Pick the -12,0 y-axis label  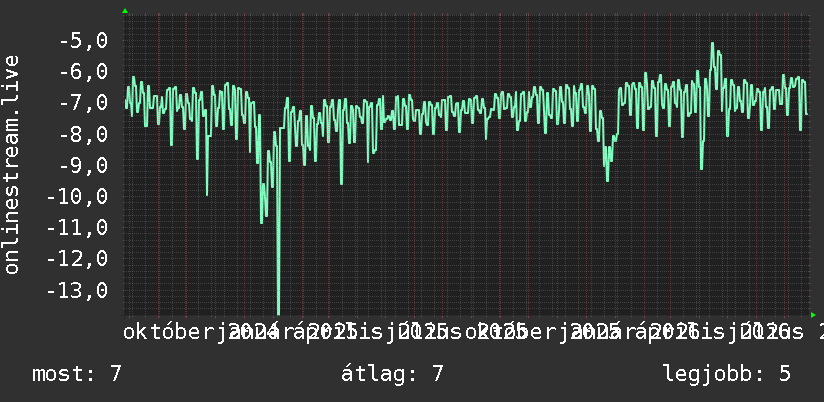click(x=77, y=259)
